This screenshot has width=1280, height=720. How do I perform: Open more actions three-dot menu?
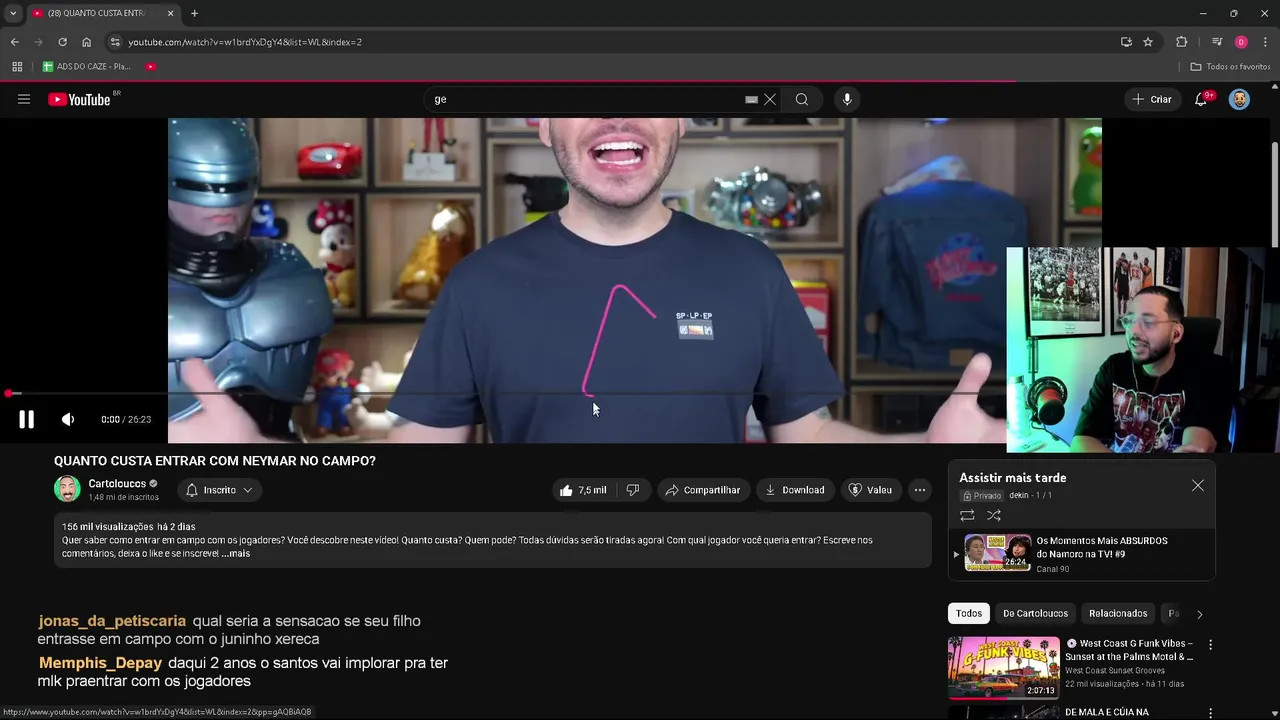pyautogui.click(x=920, y=490)
